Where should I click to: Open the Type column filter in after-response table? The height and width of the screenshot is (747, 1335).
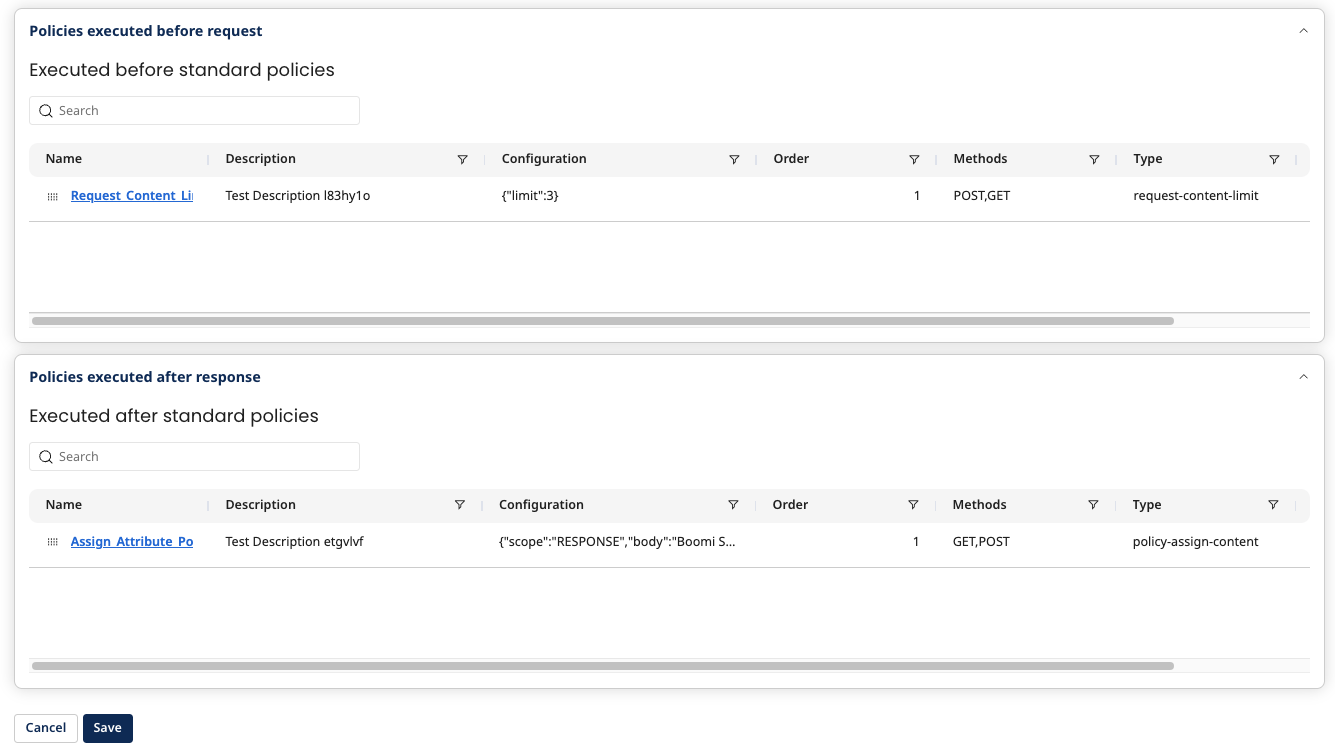click(1273, 505)
